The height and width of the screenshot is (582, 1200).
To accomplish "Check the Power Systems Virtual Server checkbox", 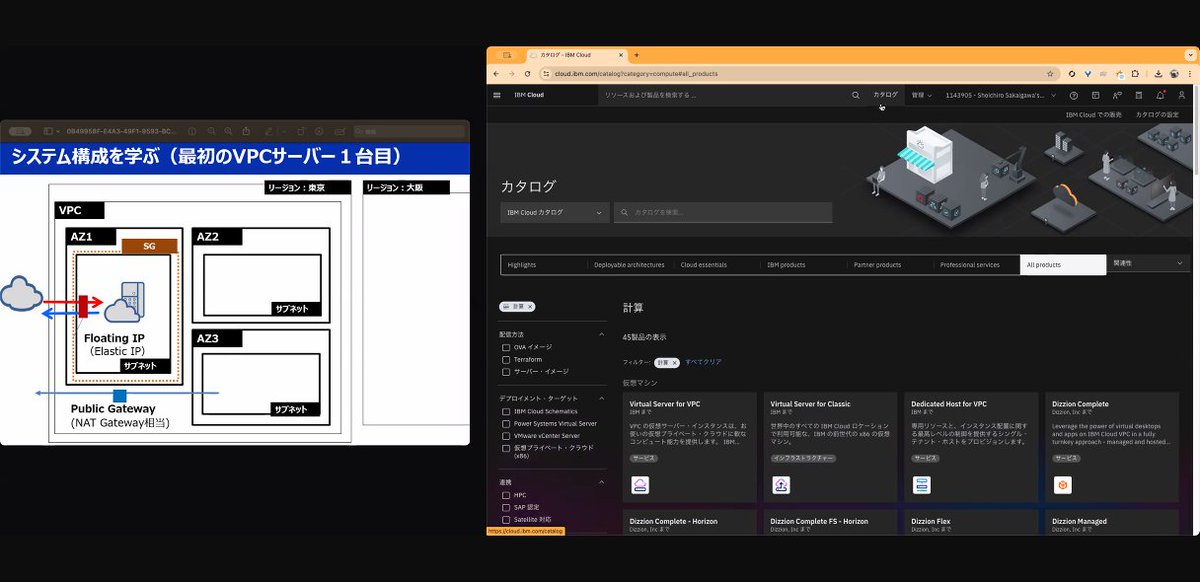I will [x=506, y=423].
